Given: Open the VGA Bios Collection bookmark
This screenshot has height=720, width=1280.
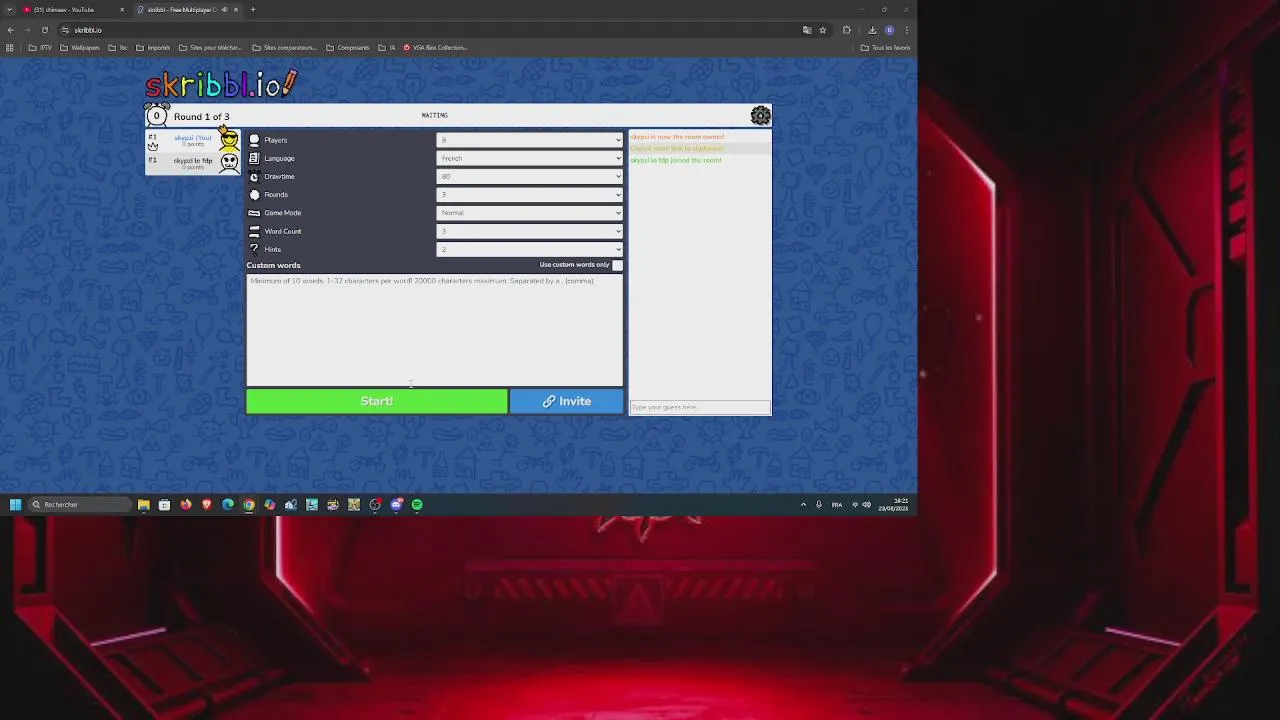Looking at the screenshot, I should click(435, 47).
